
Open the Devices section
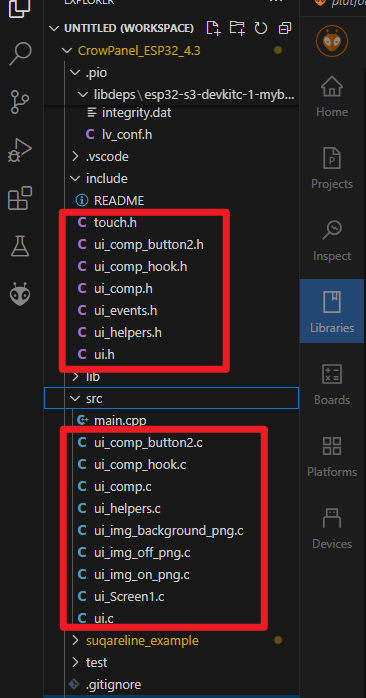click(x=332, y=528)
